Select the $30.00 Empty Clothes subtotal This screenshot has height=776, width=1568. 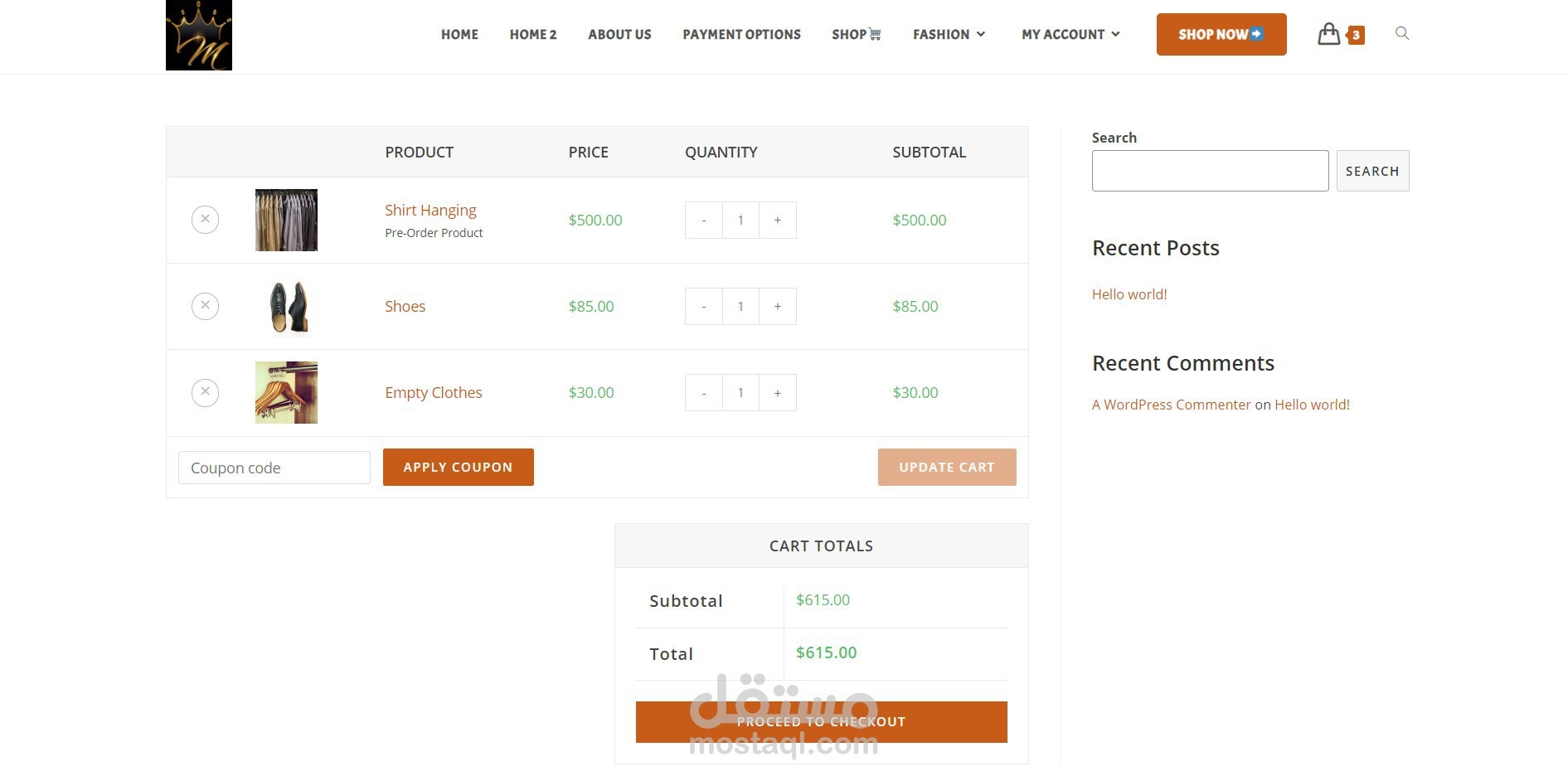tap(915, 392)
